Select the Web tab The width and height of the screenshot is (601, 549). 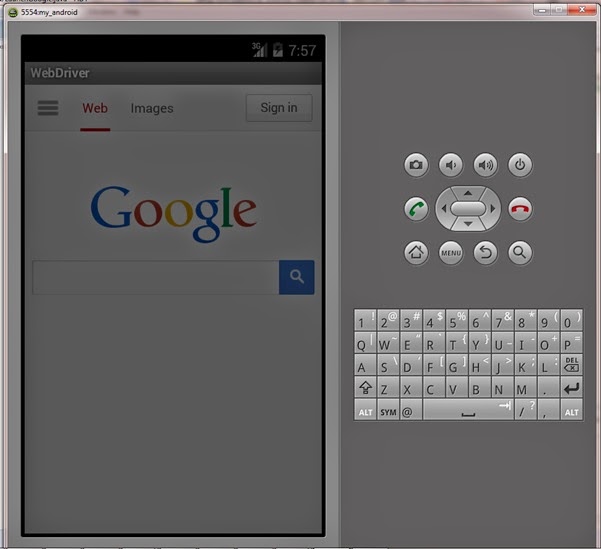coord(95,108)
